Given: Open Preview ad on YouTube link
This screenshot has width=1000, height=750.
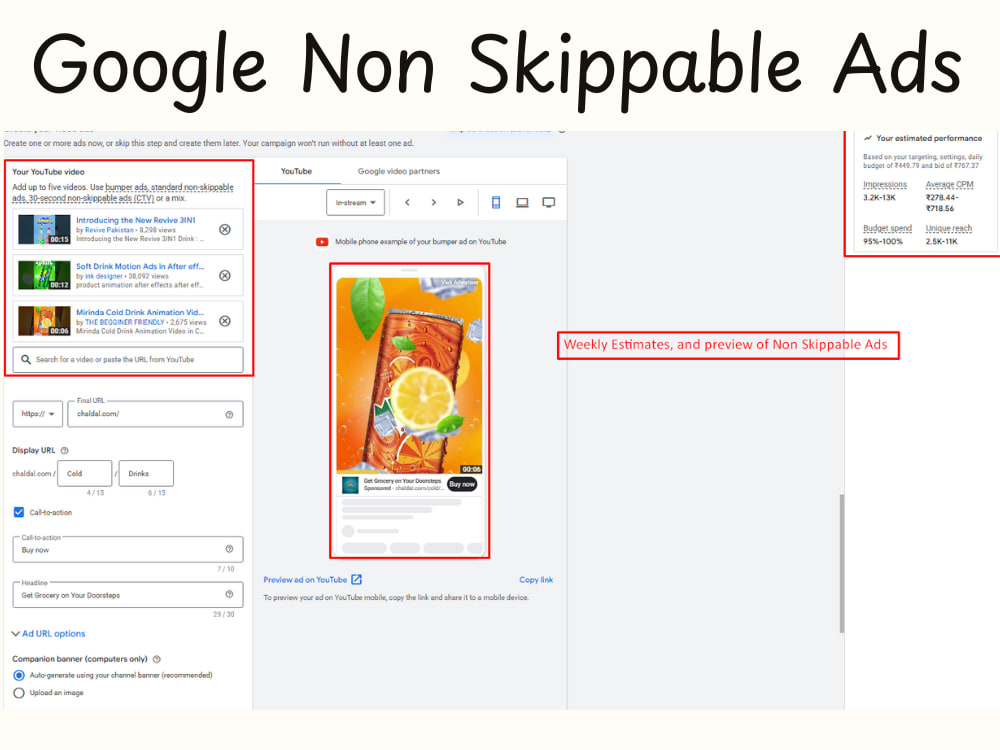Looking at the screenshot, I should coord(305,580).
